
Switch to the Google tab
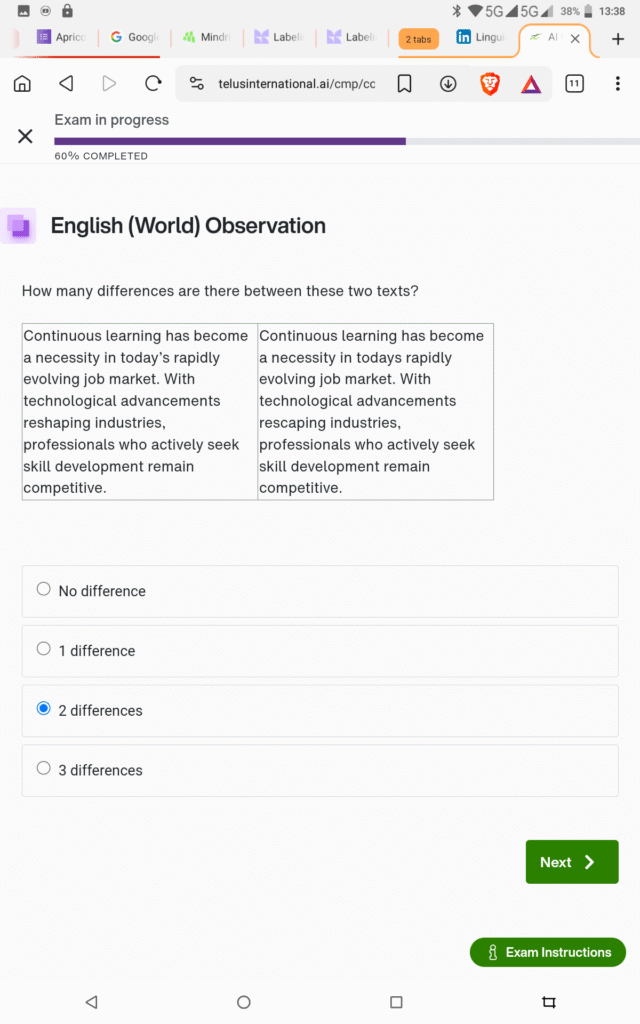tap(134, 38)
